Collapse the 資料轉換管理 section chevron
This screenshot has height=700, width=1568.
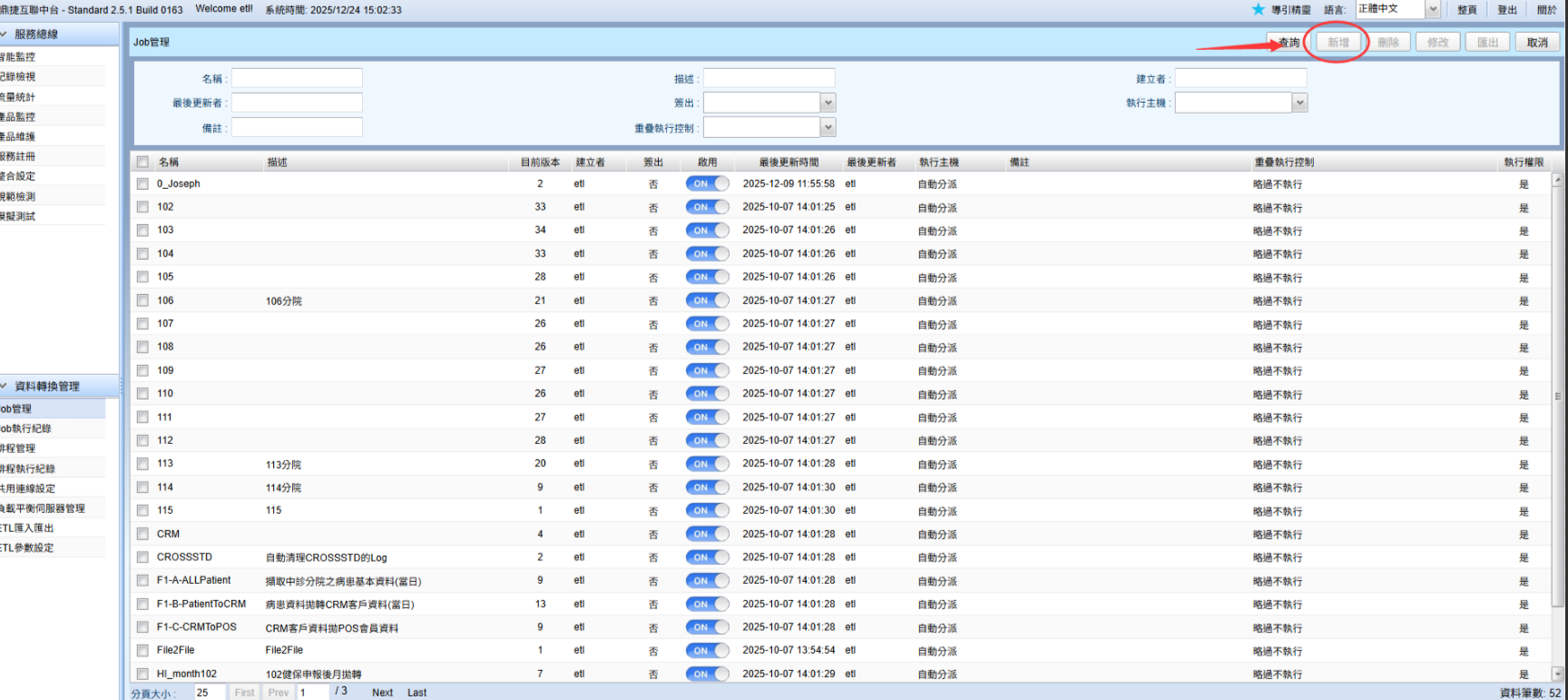[5, 386]
